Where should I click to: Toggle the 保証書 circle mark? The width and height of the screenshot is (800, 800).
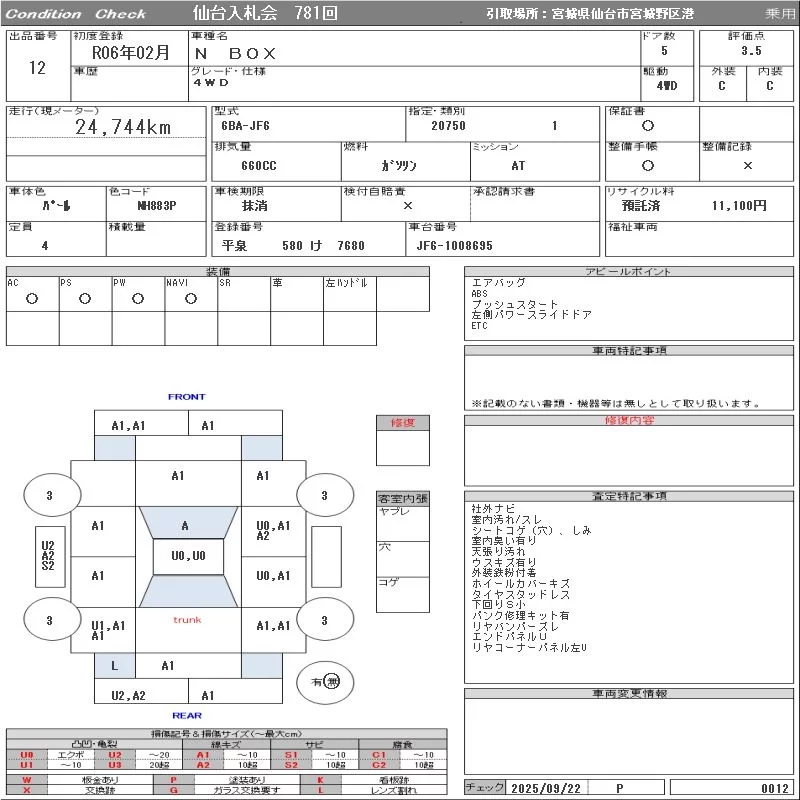coord(648,126)
